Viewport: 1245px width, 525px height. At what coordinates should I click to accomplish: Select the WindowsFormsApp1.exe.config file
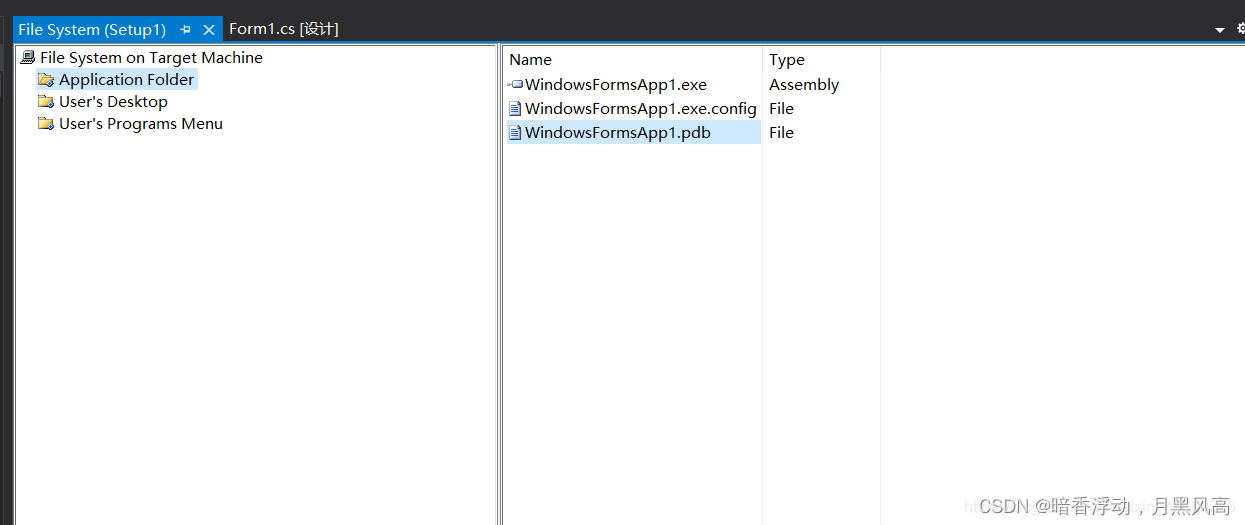tap(641, 109)
